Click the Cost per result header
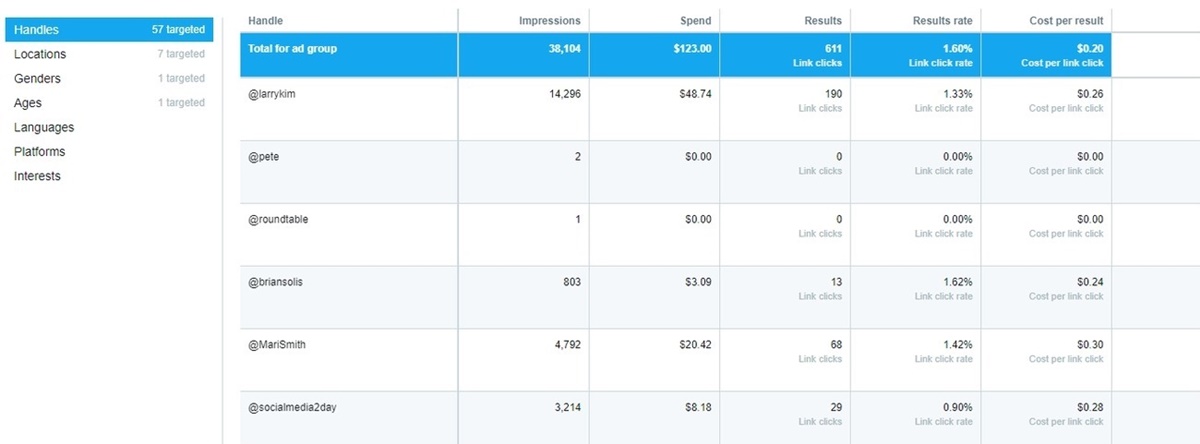 coord(1066,20)
